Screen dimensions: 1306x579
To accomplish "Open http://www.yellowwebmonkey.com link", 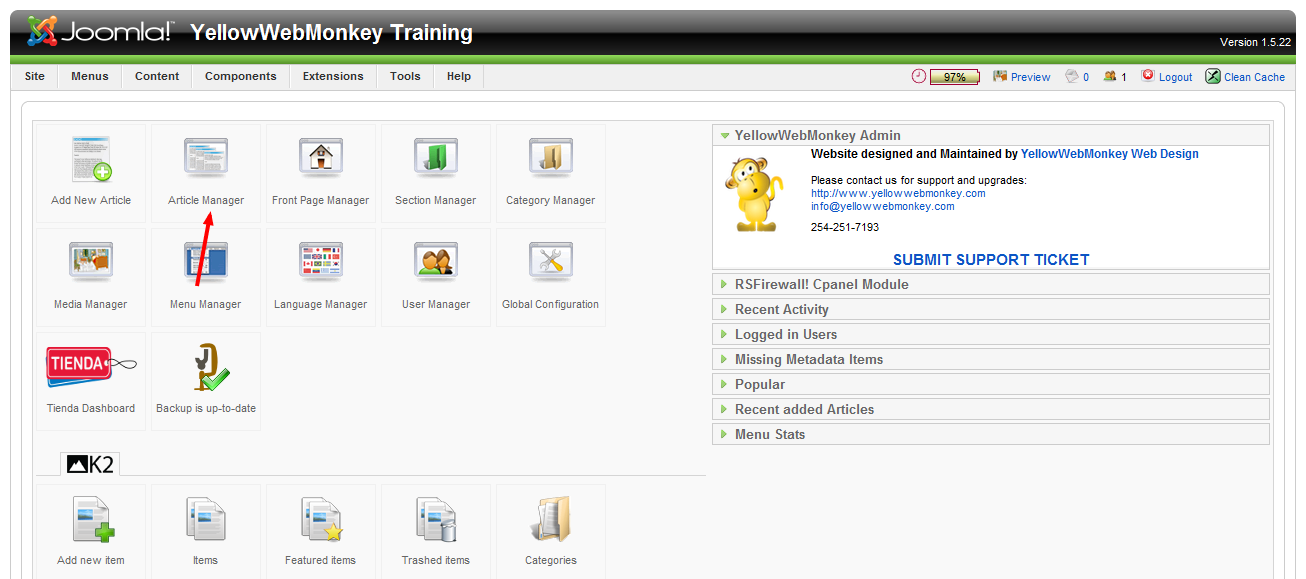I will (898, 193).
